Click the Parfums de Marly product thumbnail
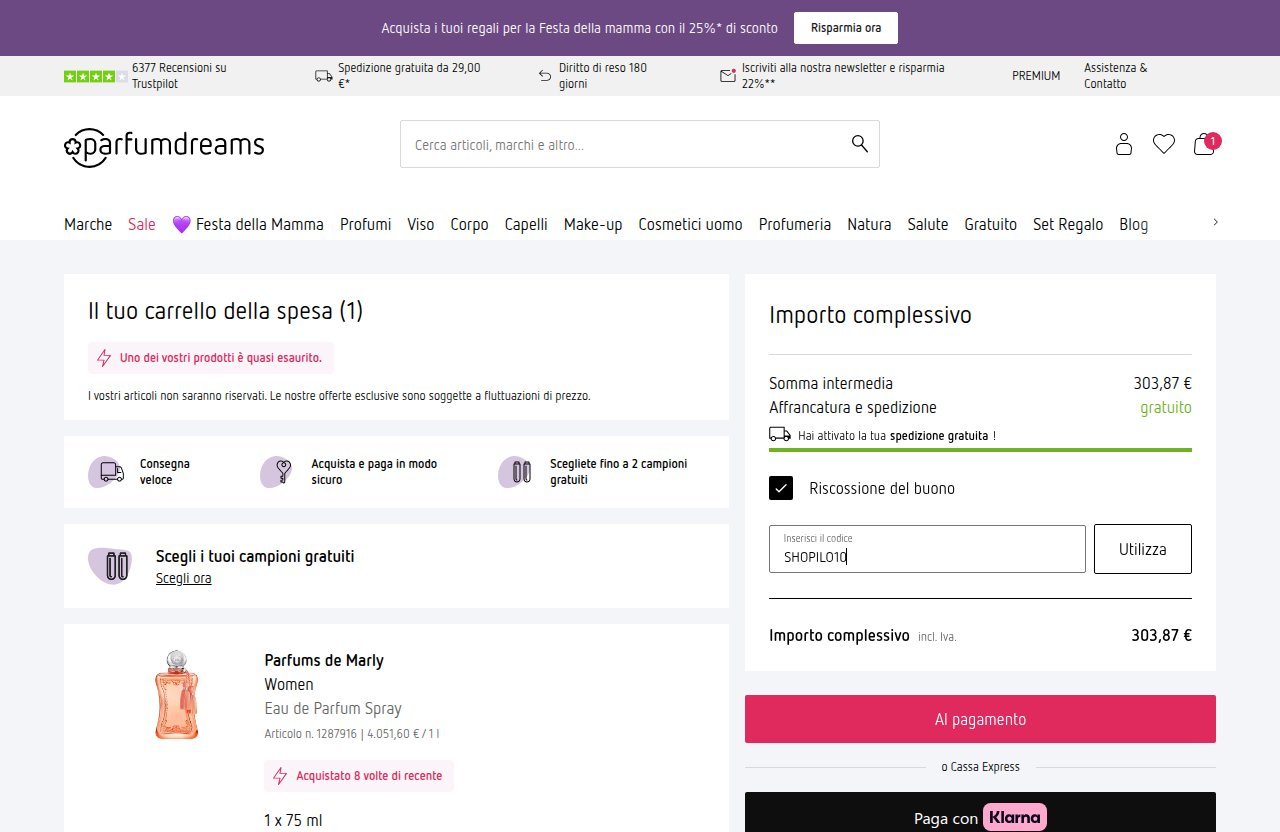Image resolution: width=1280 pixels, height=832 pixels. click(x=177, y=694)
